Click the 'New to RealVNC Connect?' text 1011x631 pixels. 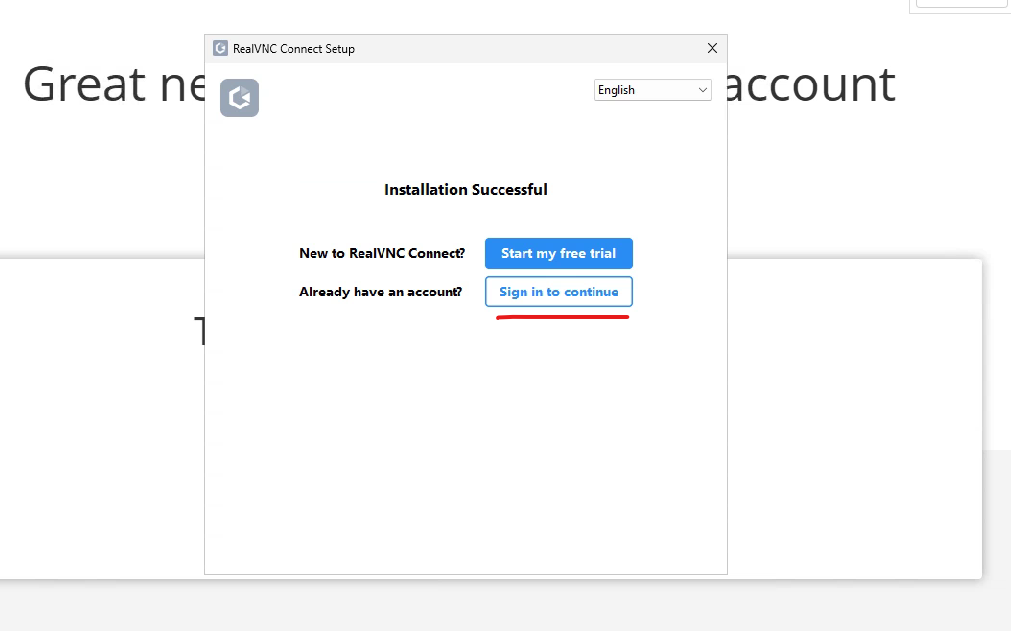[x=382, y=253]
